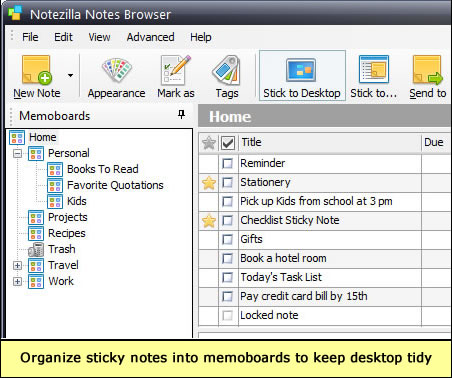452x378 pixels.
Task: Select the Books To Read tree label
Action: click(x=103, y=169)
